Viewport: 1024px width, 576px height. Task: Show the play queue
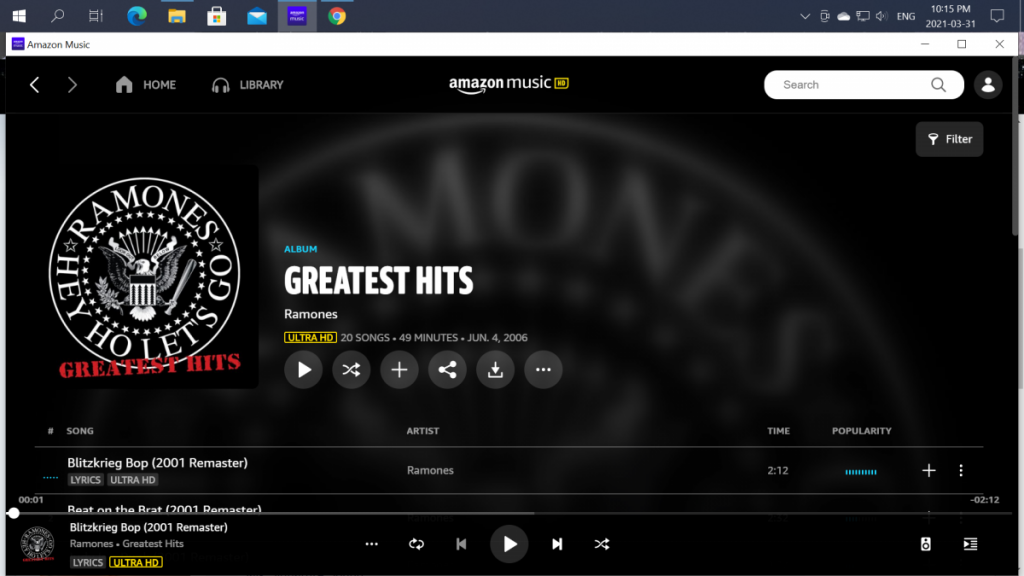(970, 544)
